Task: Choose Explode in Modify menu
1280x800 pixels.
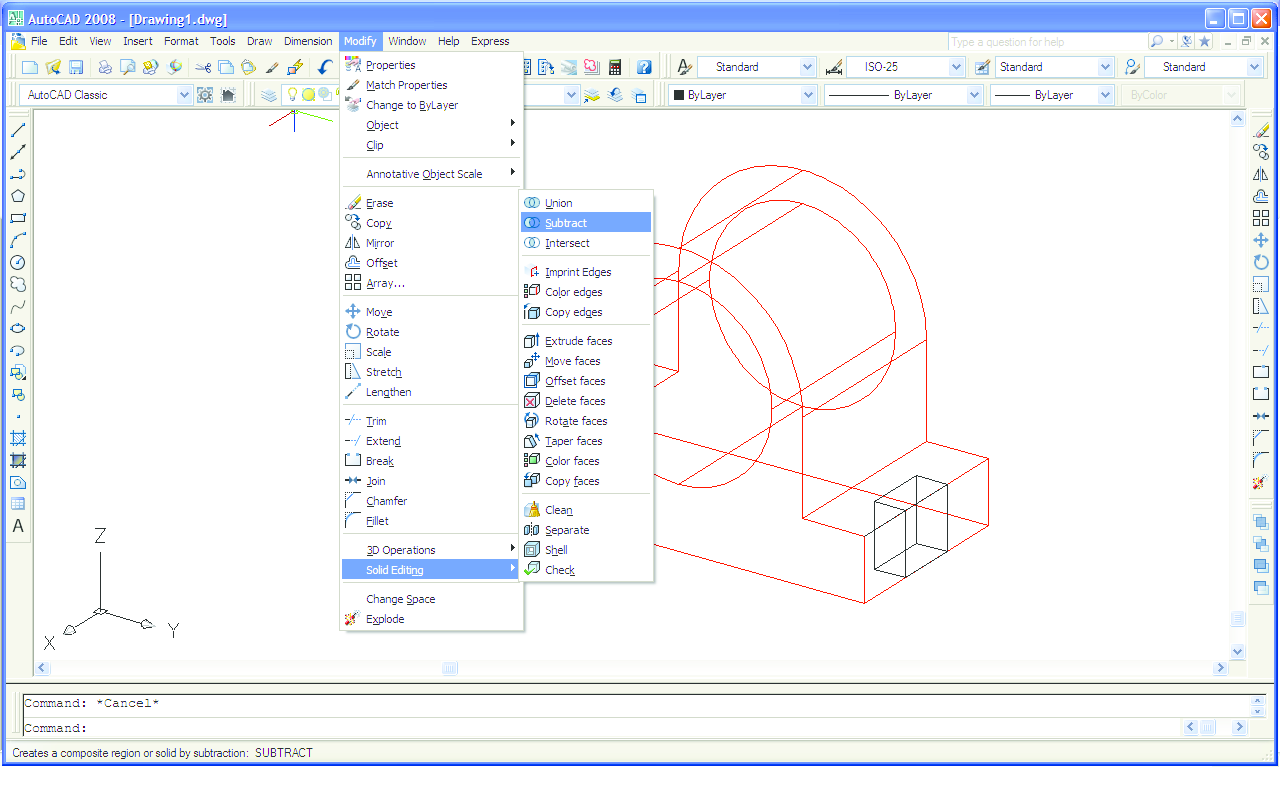Action: tap(431, 619)
